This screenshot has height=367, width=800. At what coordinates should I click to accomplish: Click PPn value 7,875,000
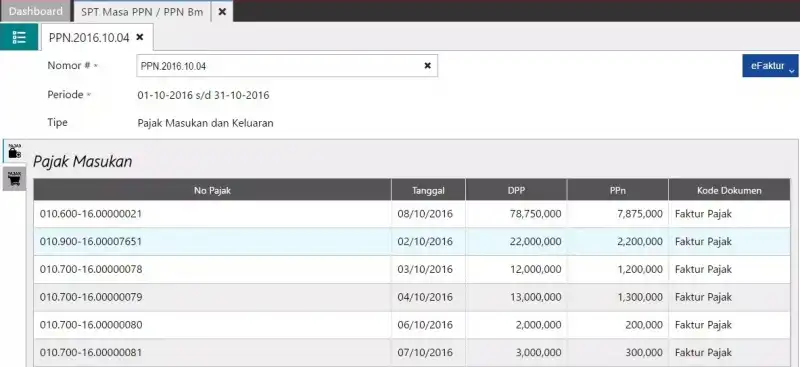(640, 214)
